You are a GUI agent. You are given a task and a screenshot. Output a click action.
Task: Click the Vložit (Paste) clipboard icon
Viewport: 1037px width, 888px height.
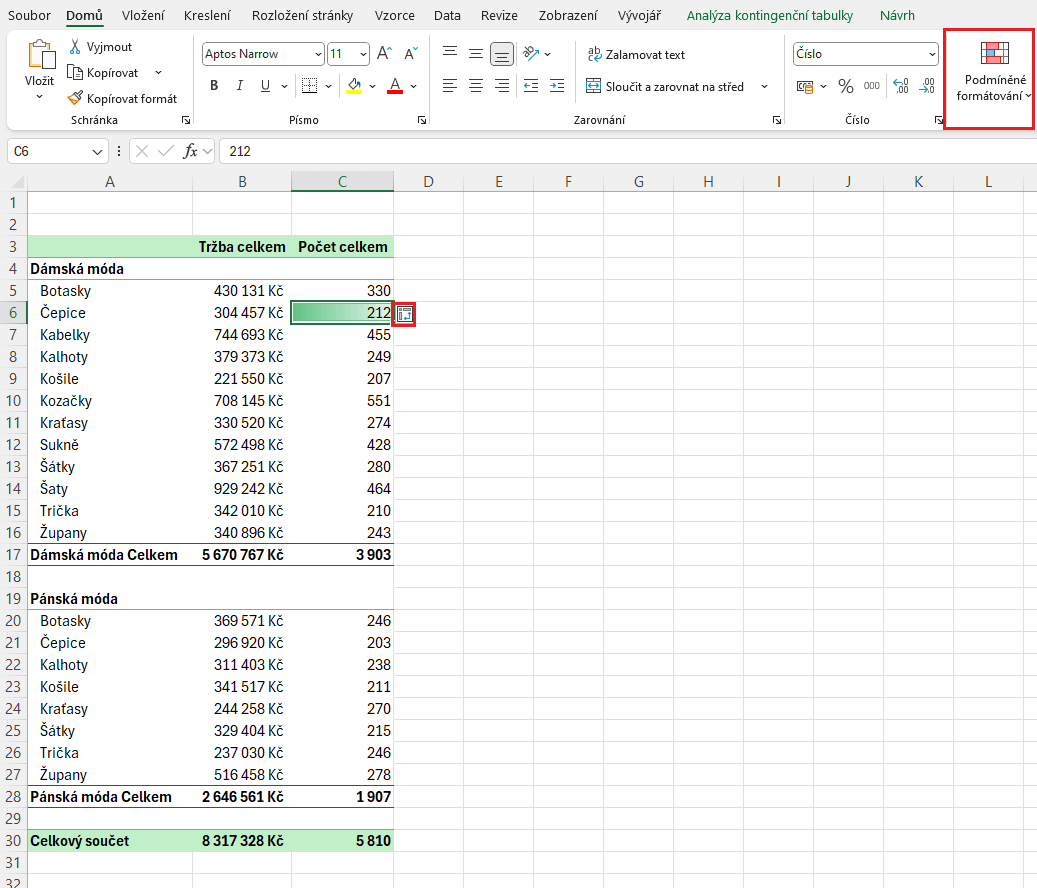(x=40, y=56)
